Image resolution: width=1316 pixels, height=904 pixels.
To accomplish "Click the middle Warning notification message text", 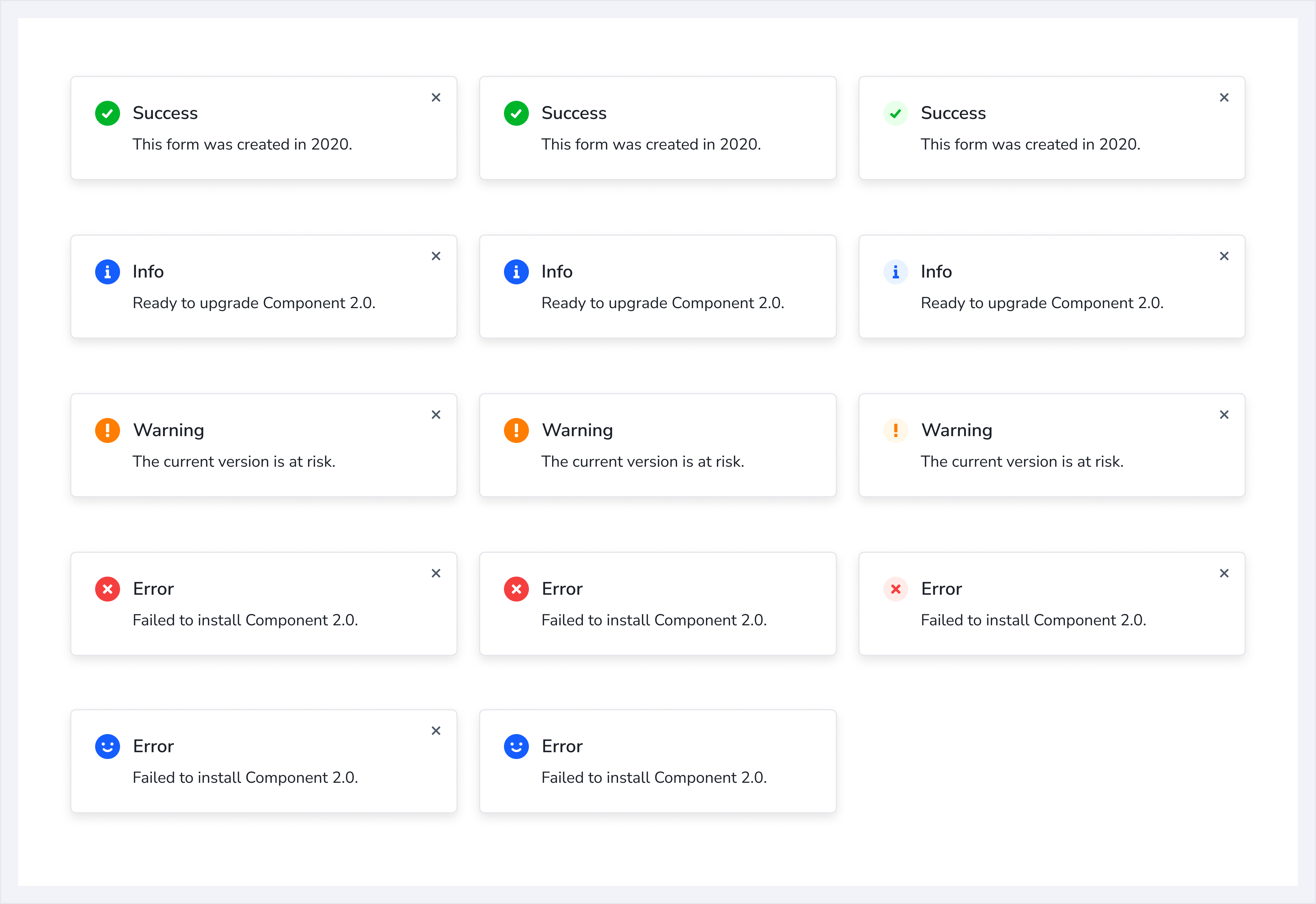I will click(642, 462).
